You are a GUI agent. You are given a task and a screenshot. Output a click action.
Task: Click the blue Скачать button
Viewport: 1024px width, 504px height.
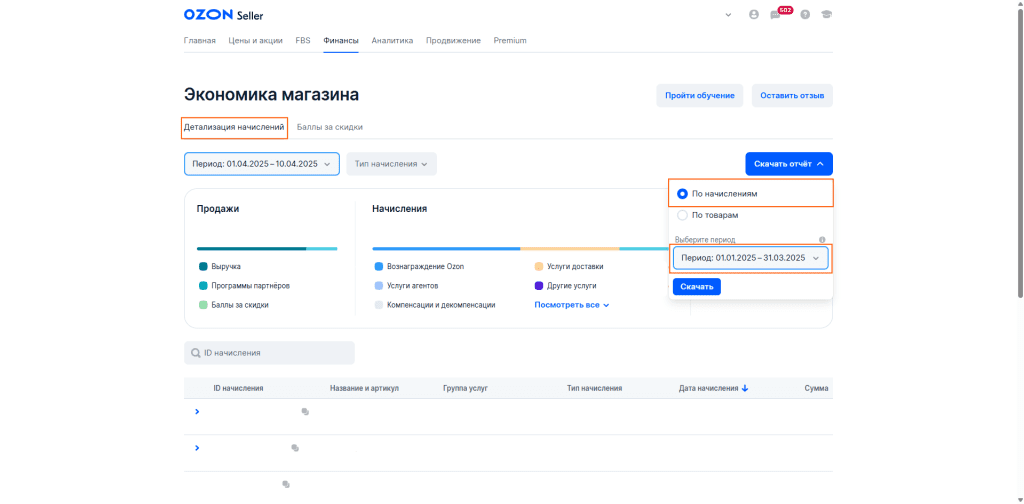pos(696,287)
